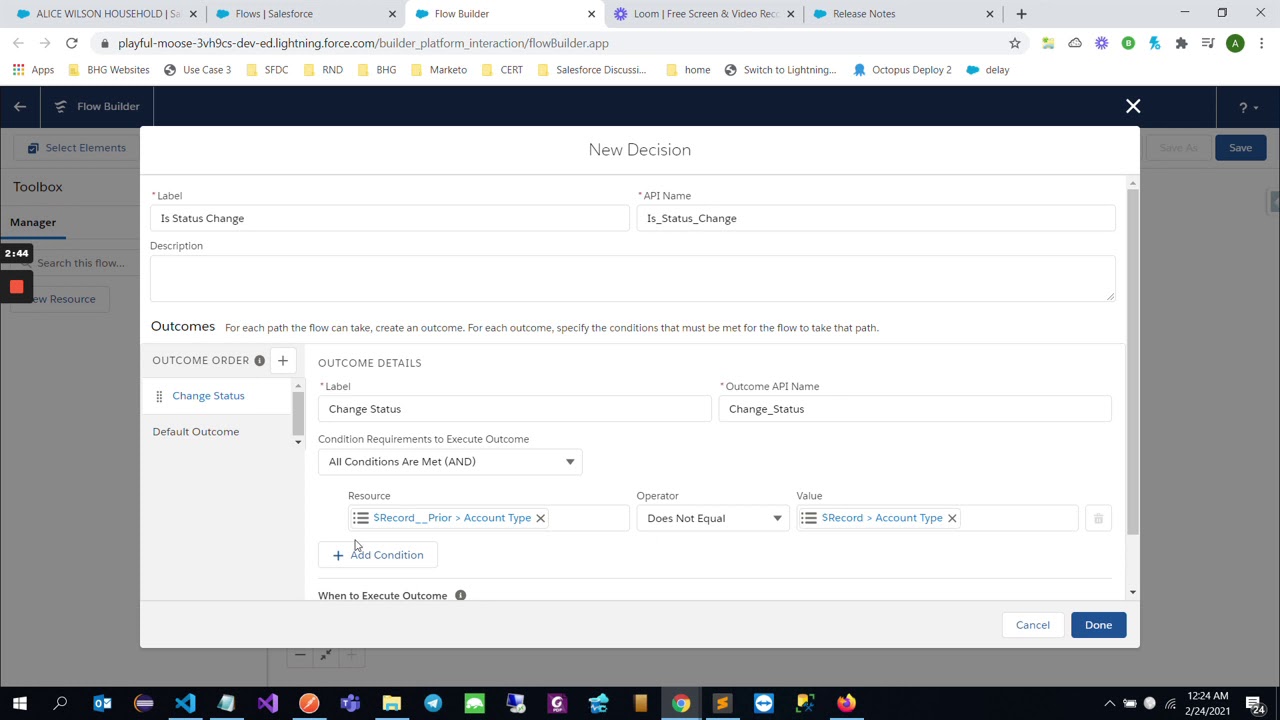Click Select Elements button
Image resolution: width=1280 pixels, height=720 pixels.
point(76,148)
